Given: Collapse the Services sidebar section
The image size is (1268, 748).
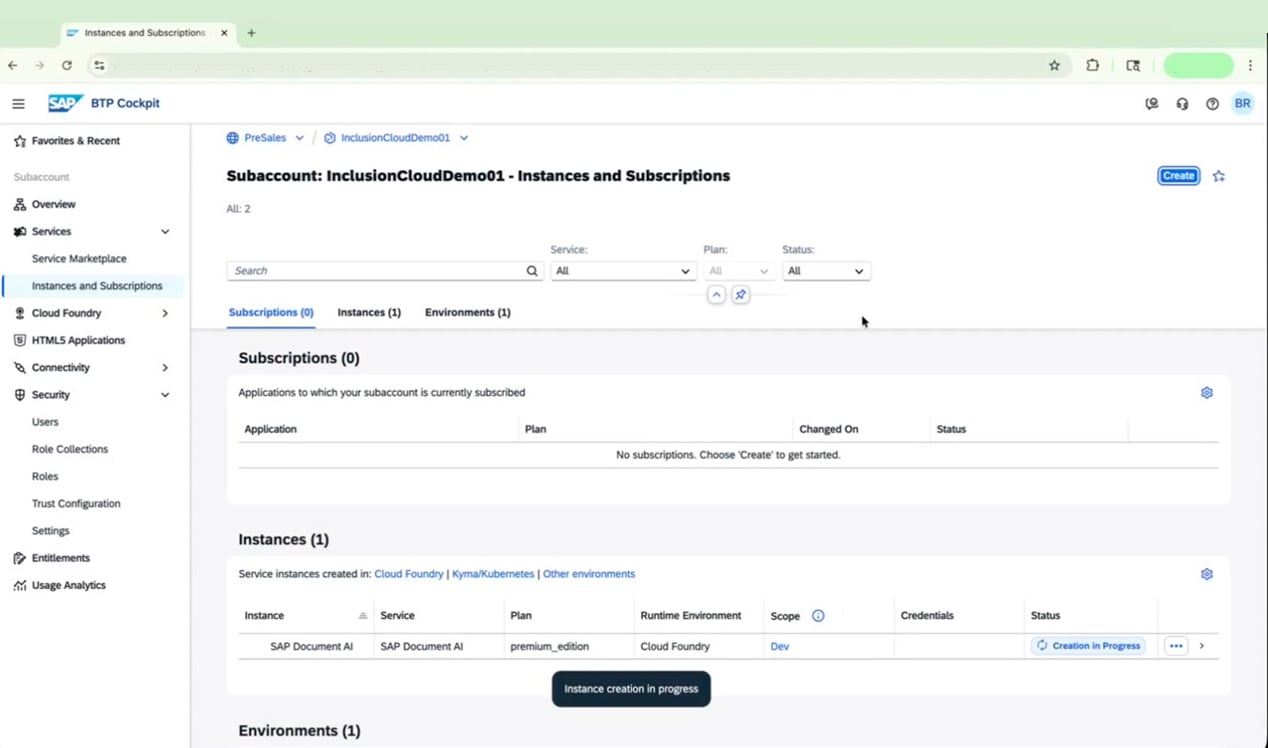Looking at the screenshot, I should coord(165,232).
